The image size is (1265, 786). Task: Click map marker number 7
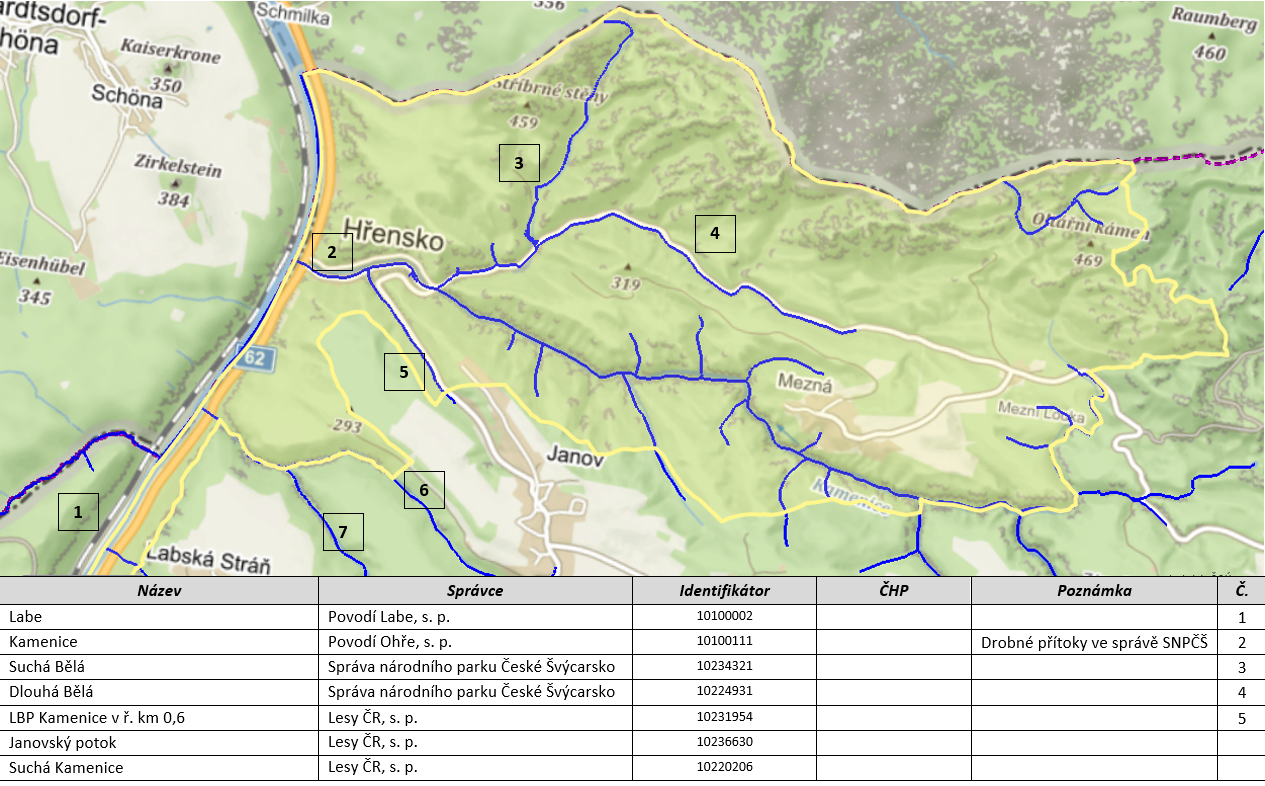[x=343, y=532]
